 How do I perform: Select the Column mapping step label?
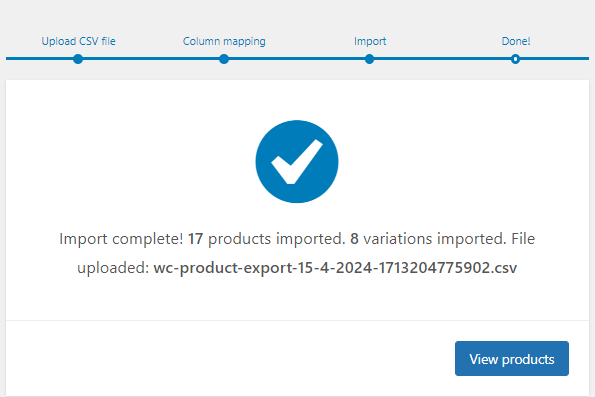(224, 41)
